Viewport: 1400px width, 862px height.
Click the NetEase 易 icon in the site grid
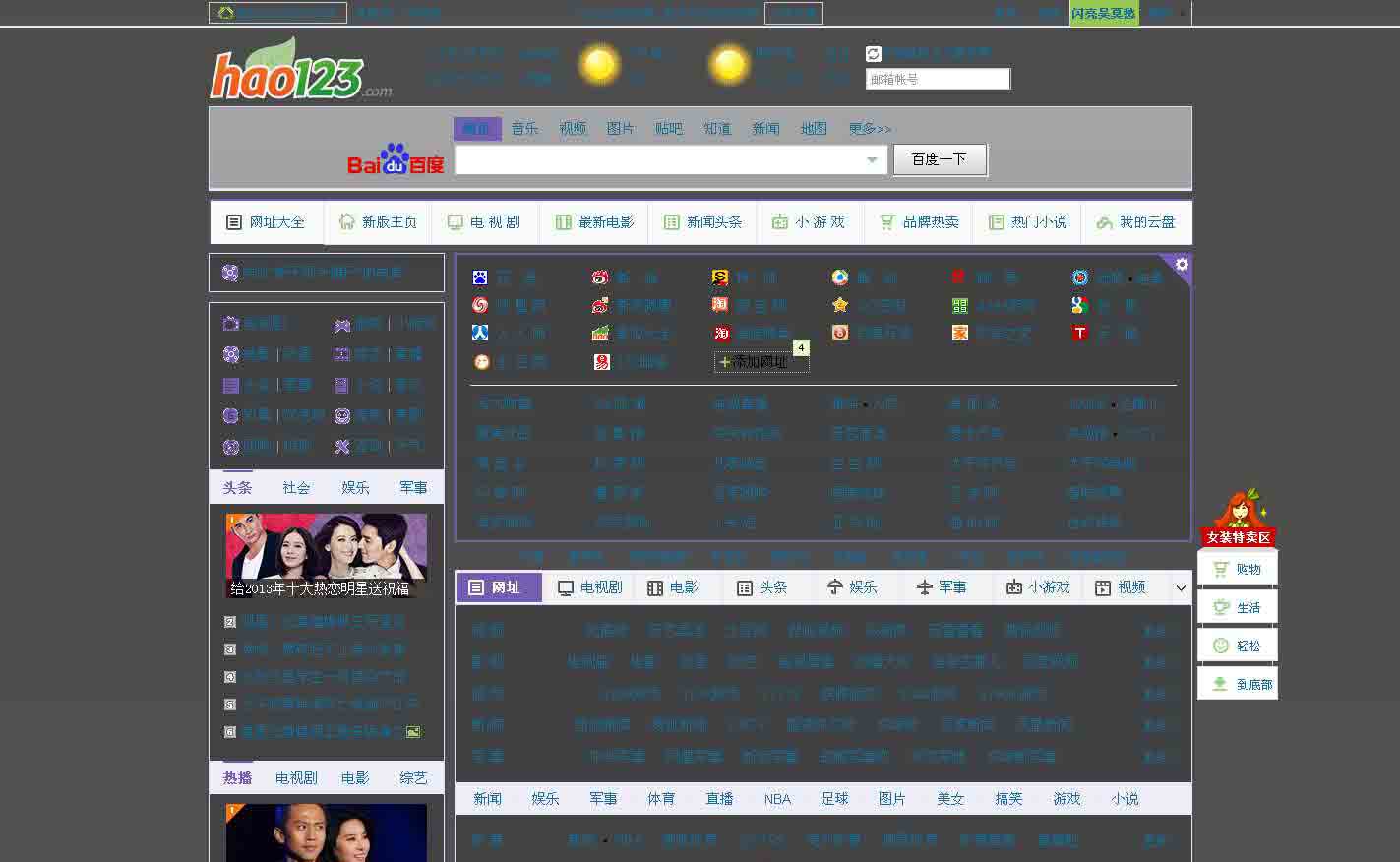point(600,361)
